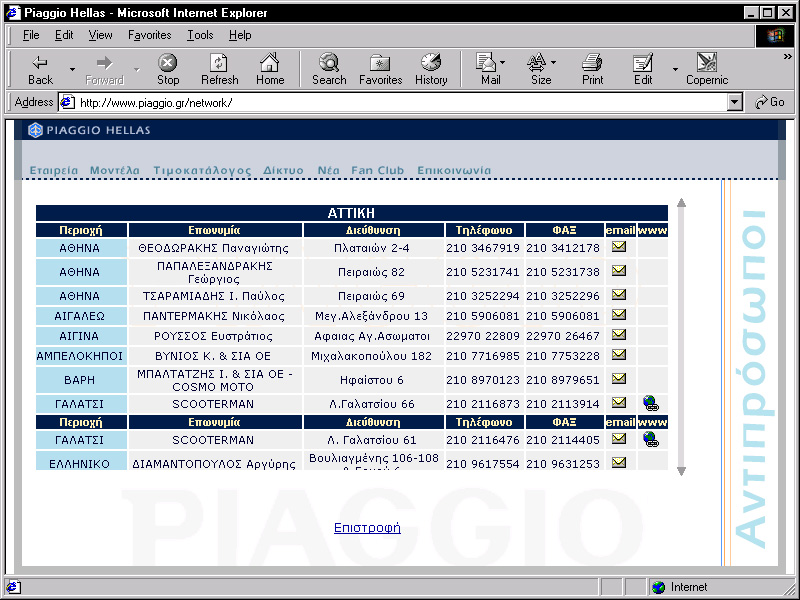The height and width of the screenshot is (600, 800).
Task: Launch the Copernic toolbar button
Action: (707, 69)
